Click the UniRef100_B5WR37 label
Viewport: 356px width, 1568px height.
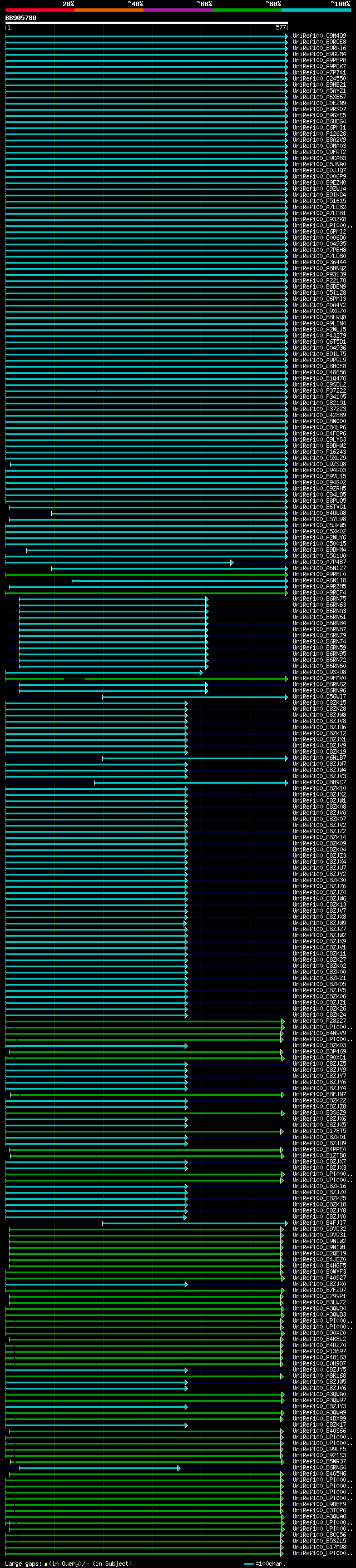click(319, 1461)
